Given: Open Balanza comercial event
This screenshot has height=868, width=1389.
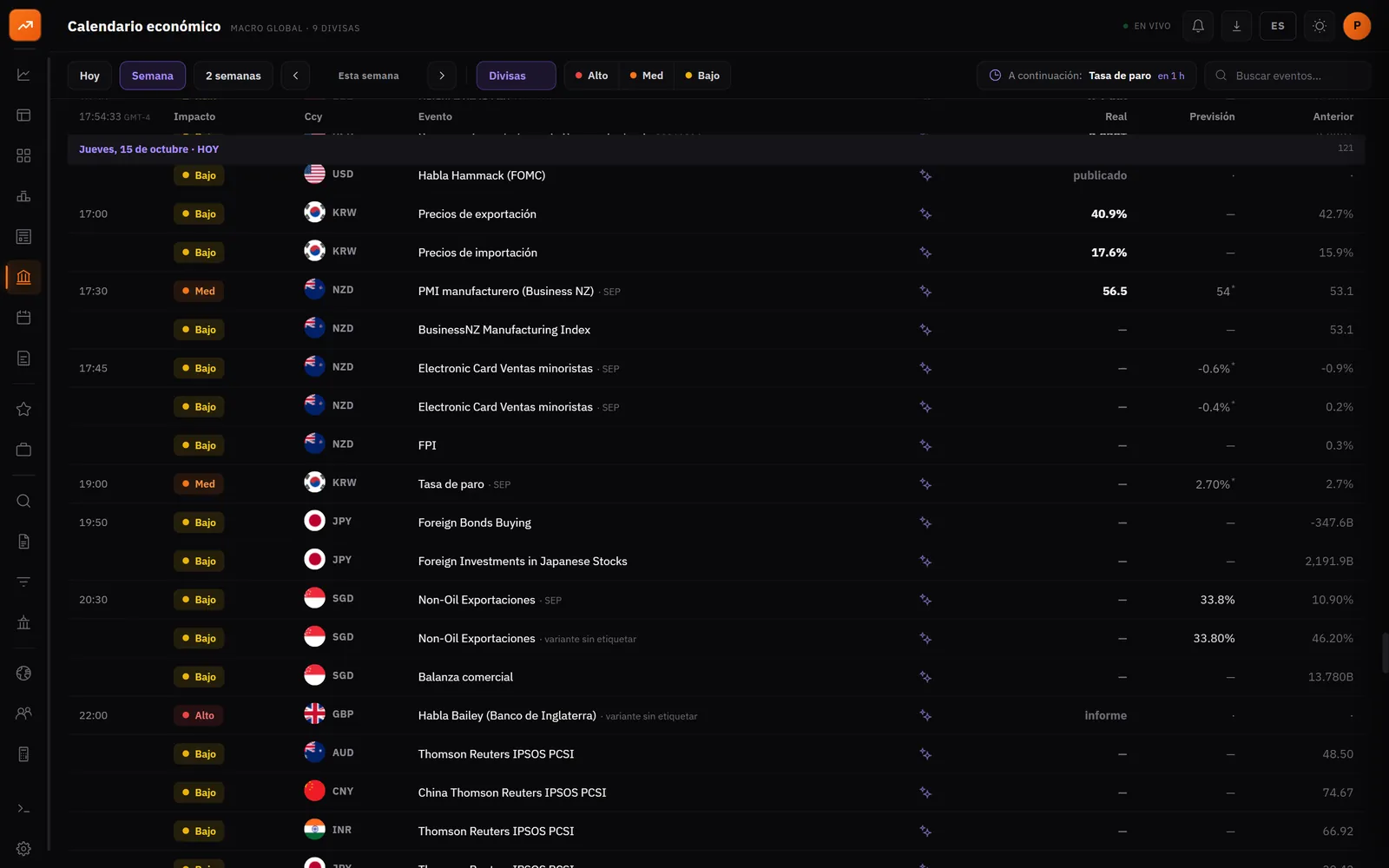Looking at the screenshot, I should point(465,677).
